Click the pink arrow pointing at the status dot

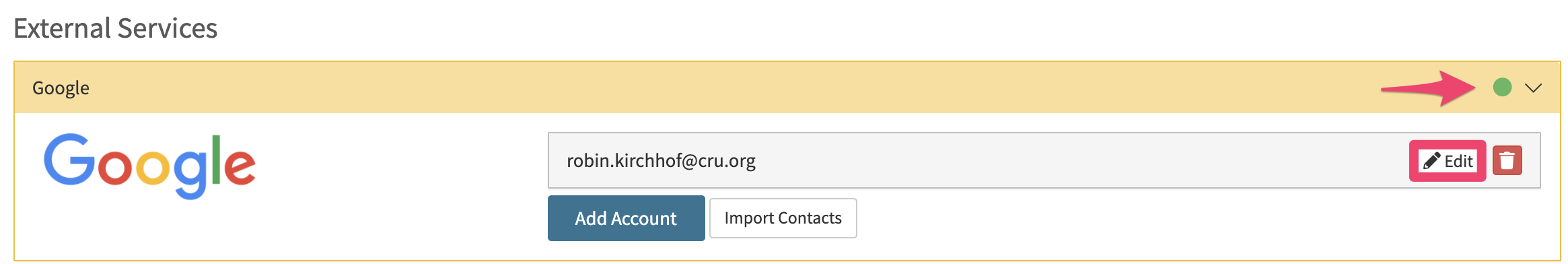(1428, 88)
